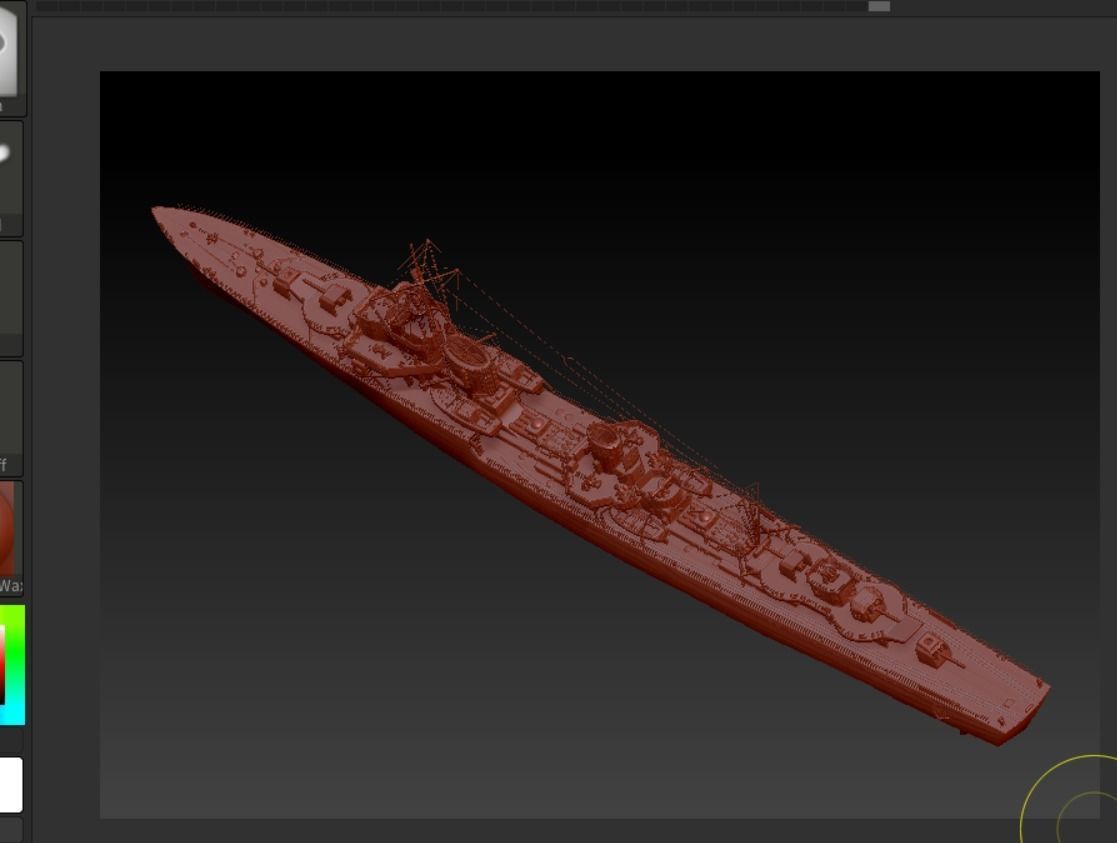The image size is (1117, 843).
Task: Select the white main color swatch
Action: click(11, 785)
